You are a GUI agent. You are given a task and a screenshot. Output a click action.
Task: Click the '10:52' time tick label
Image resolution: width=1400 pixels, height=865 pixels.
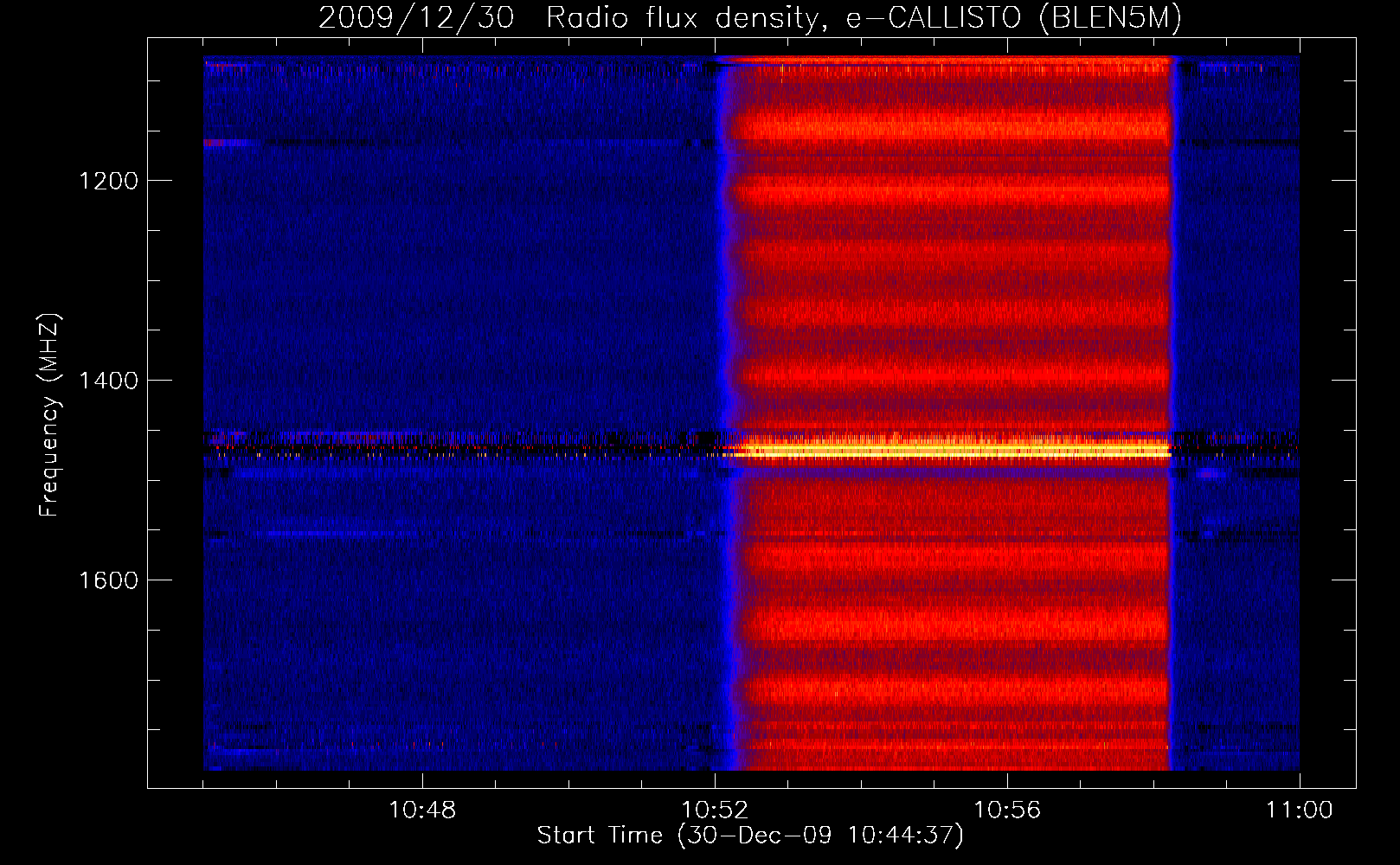[715, 811]
